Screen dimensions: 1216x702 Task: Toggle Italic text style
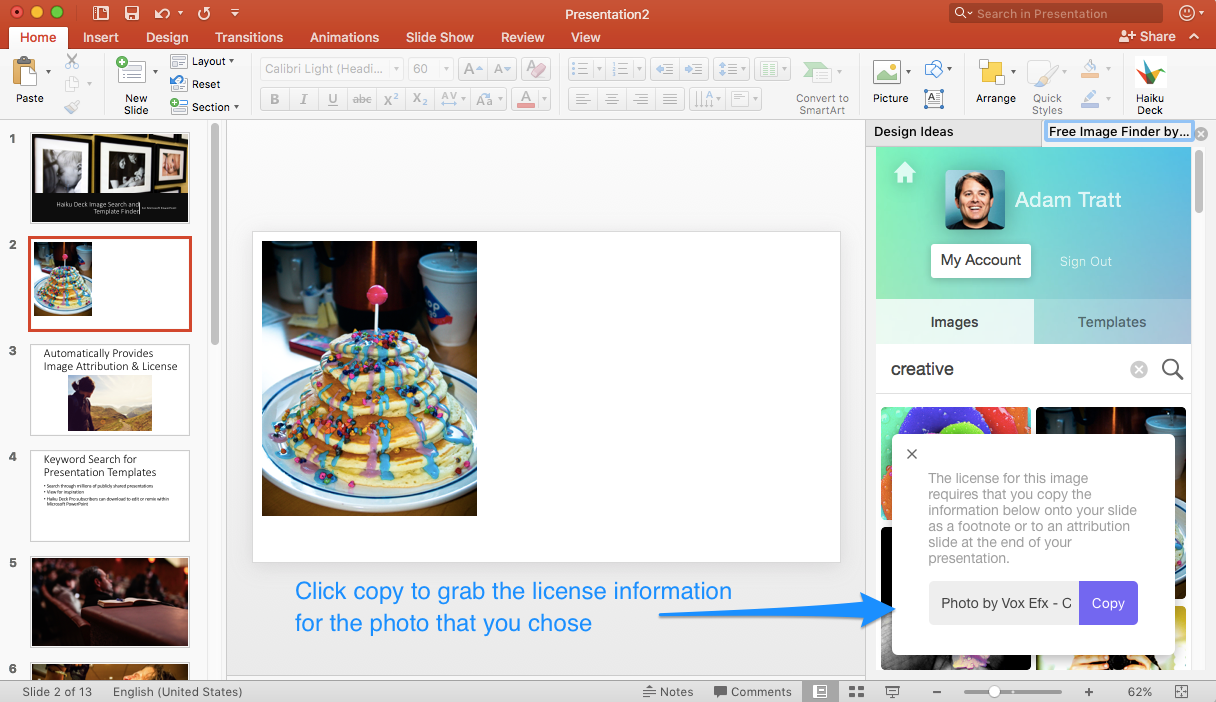tap(303, 99)
